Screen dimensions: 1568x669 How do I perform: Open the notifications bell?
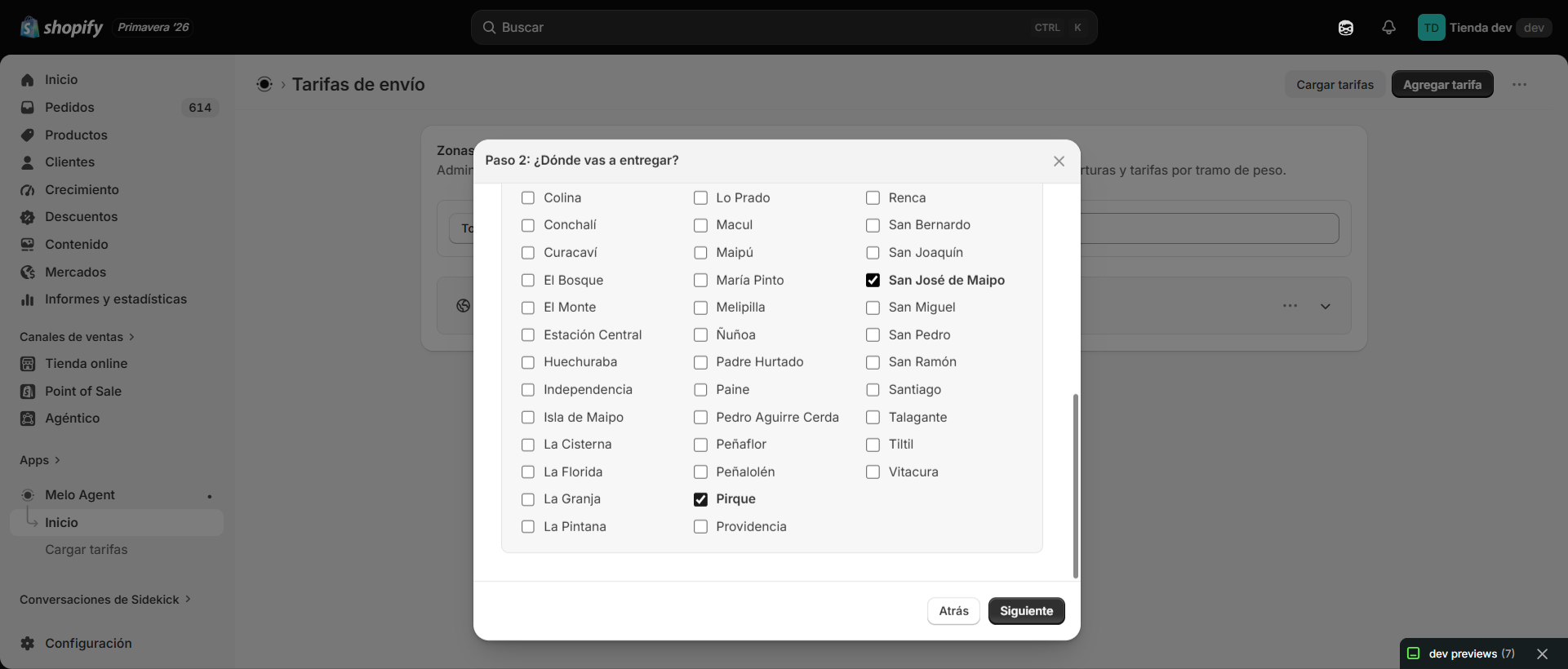pyautogui.click(x=1388, y=28)
